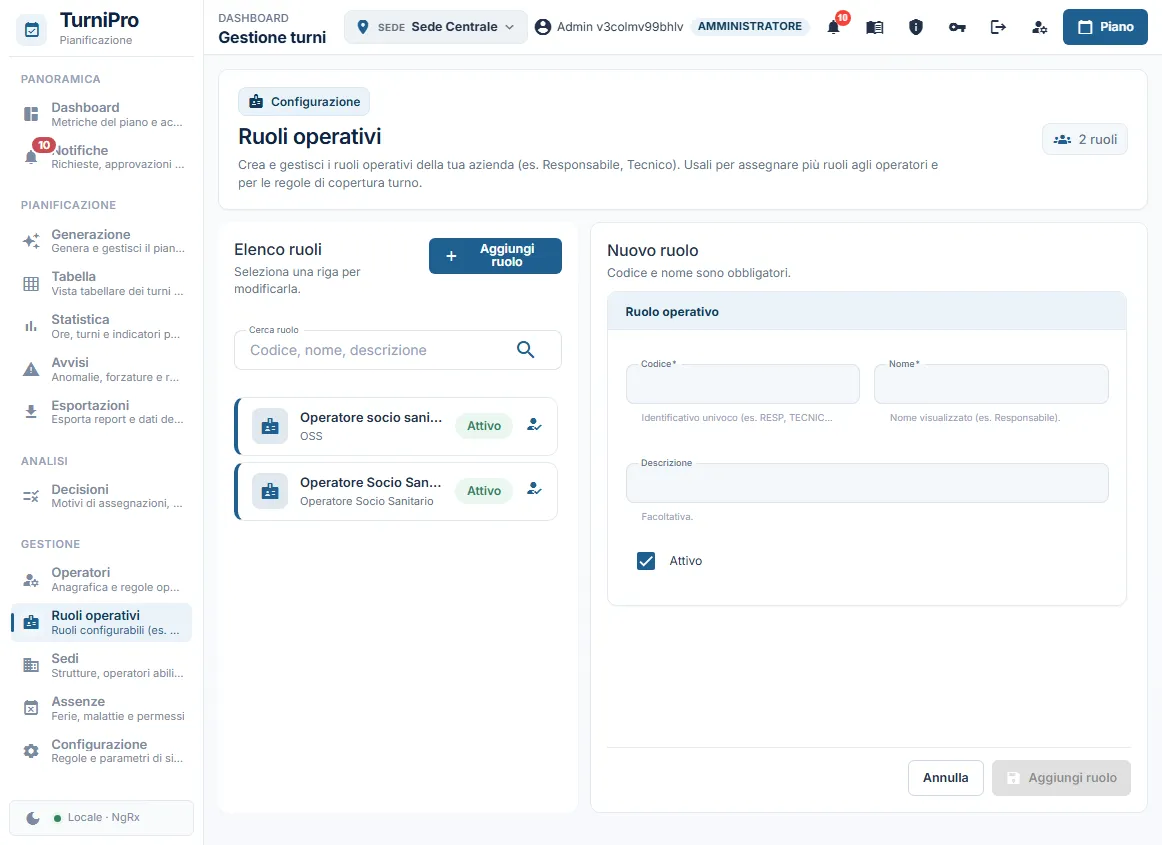Open Generazione section

(x=102, y=241)
